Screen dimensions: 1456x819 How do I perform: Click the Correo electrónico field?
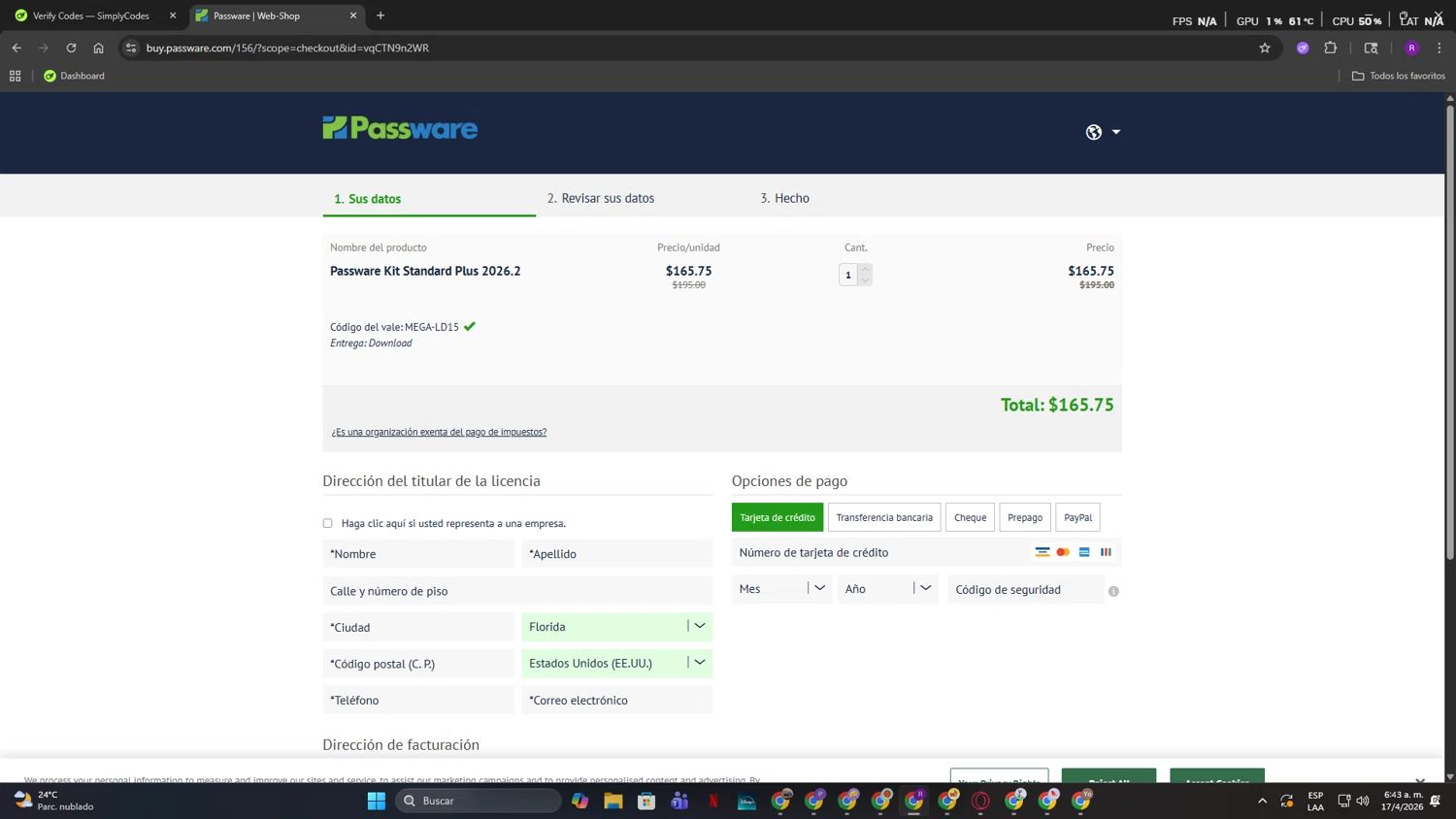point(617,701)
